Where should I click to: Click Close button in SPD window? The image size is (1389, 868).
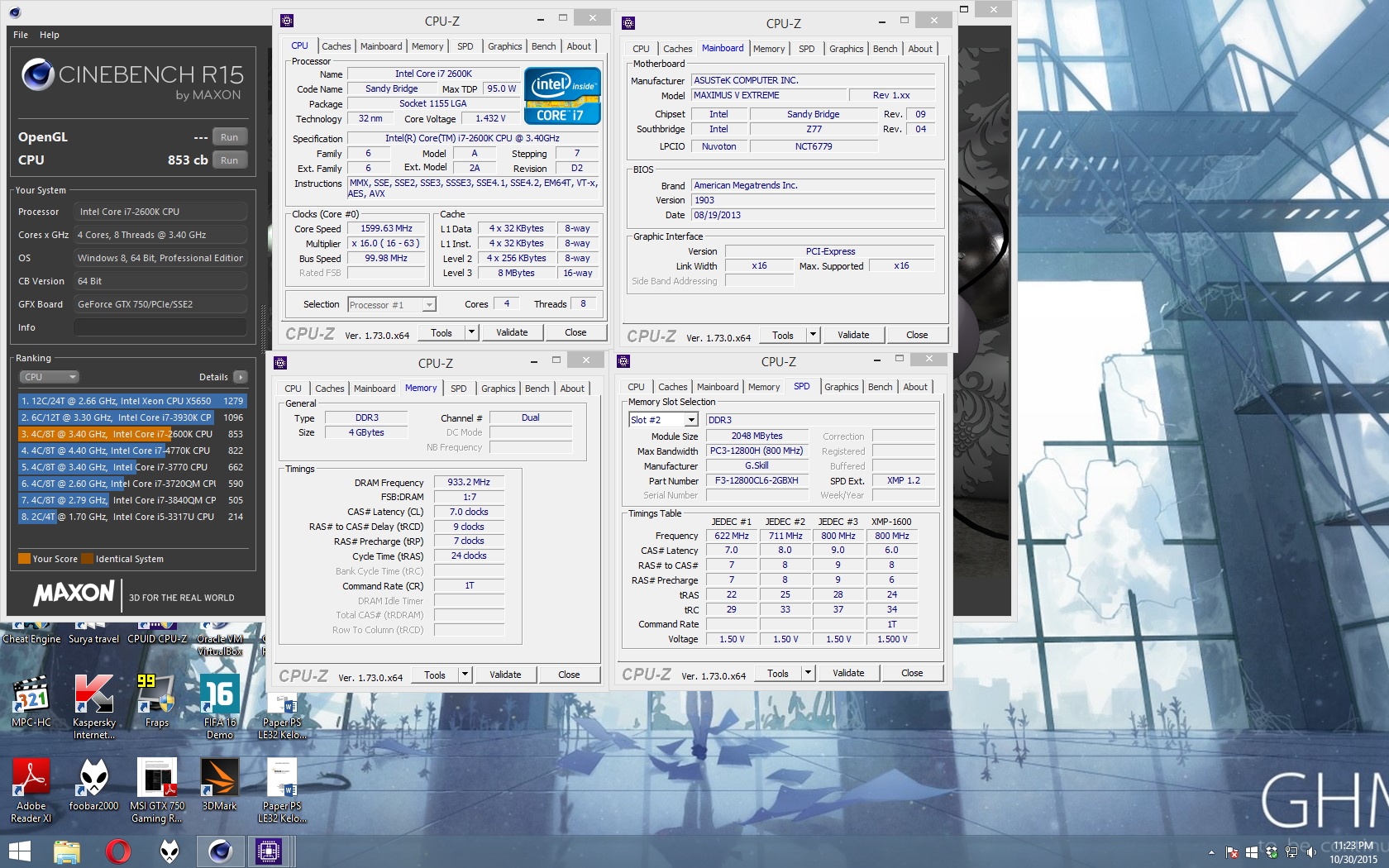point(912,673)
